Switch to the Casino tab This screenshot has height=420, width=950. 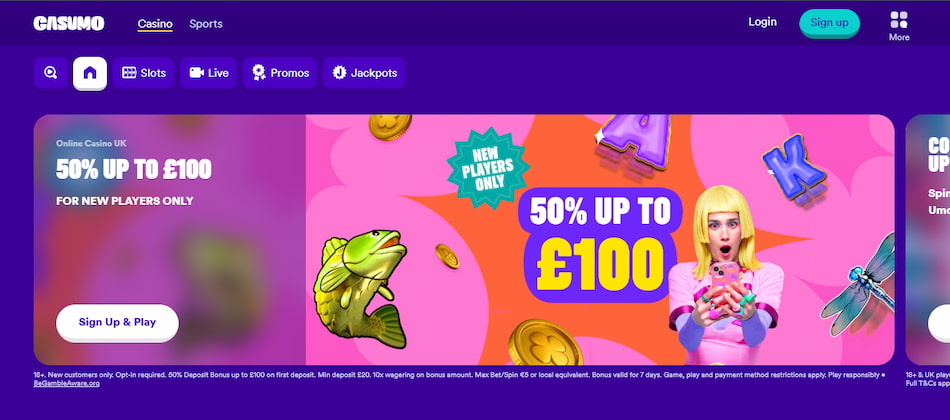pos(155,24)
